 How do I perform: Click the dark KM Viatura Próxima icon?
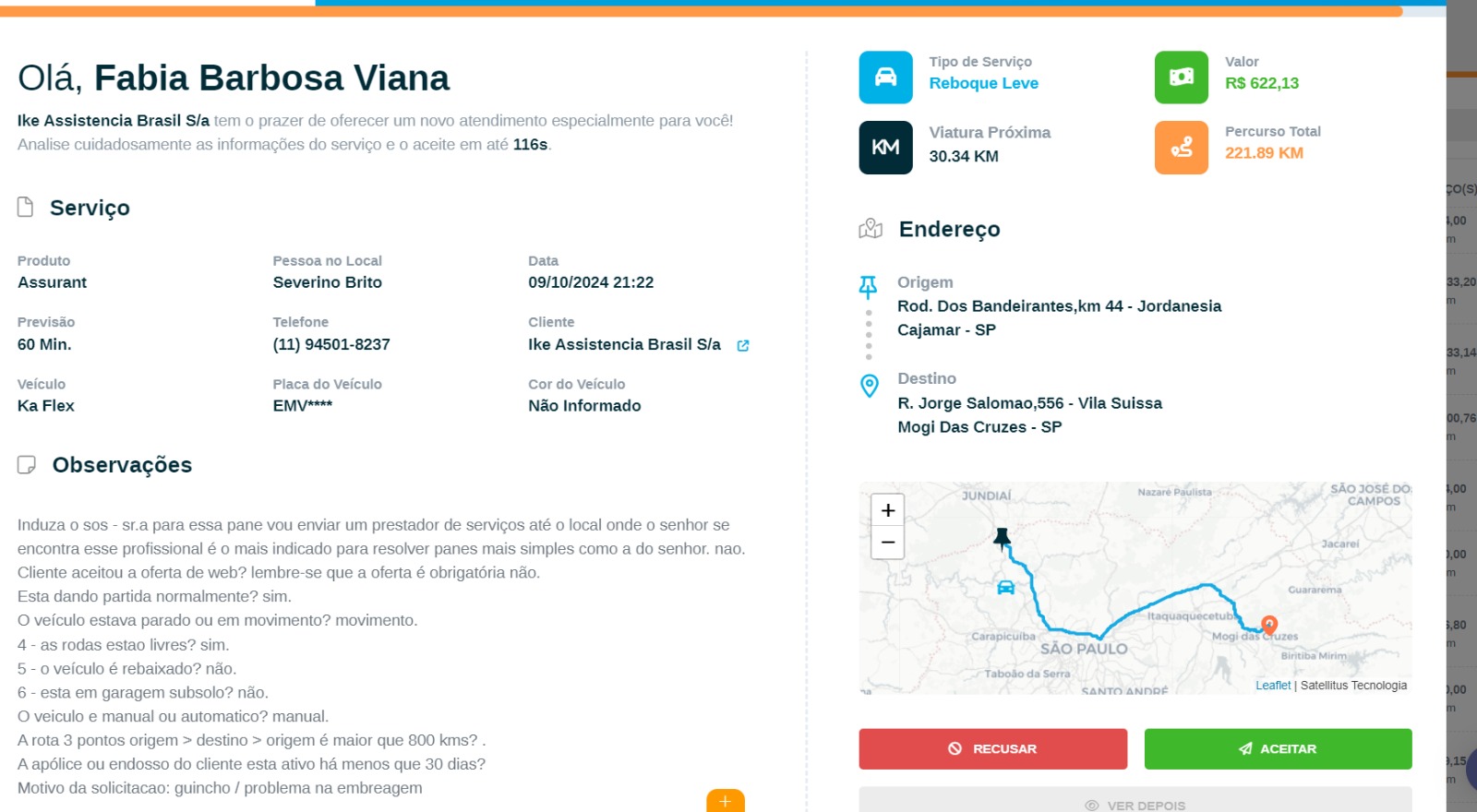[885, 148]
